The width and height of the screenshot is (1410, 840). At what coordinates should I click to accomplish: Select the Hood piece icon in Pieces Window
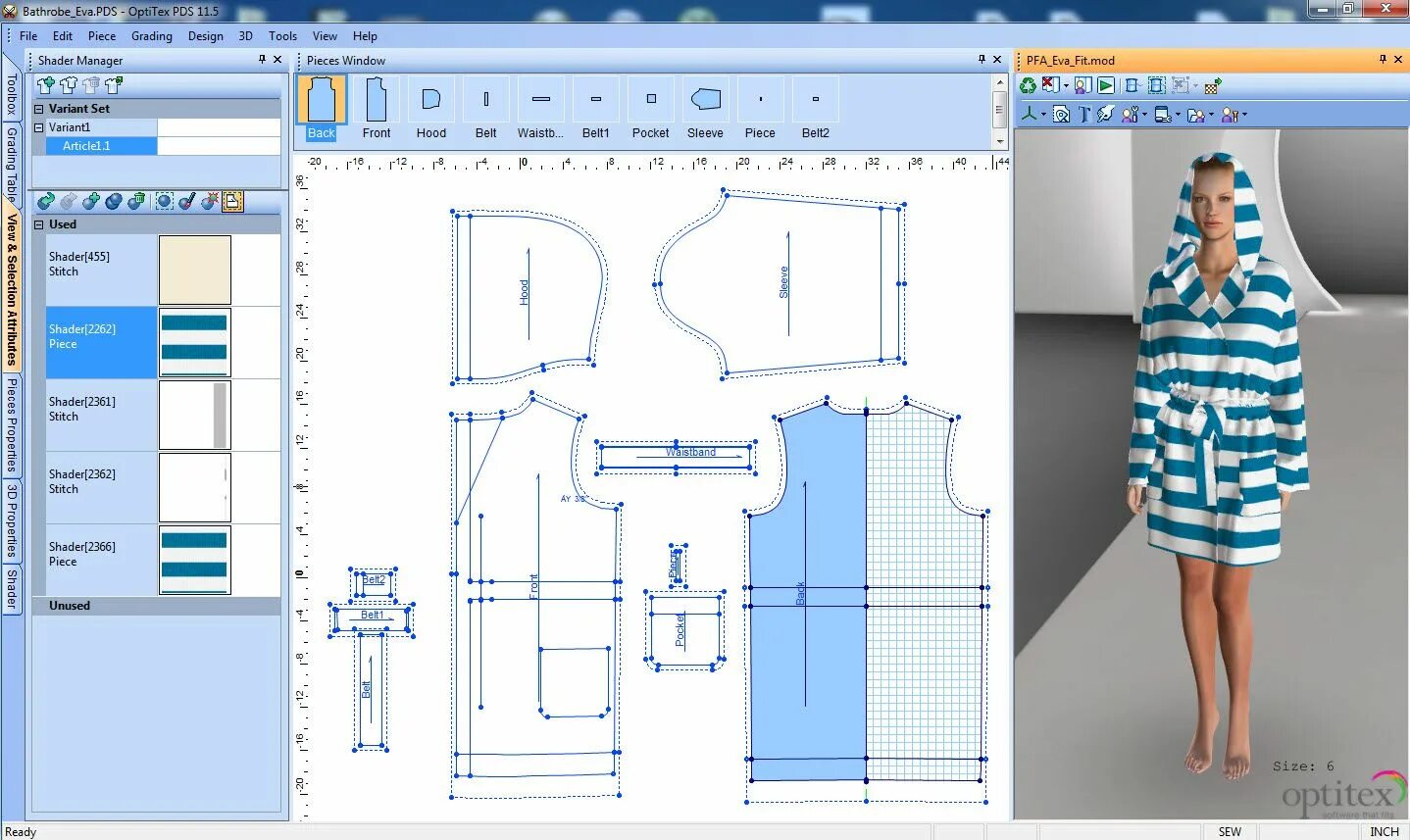[x=430, y=101]
